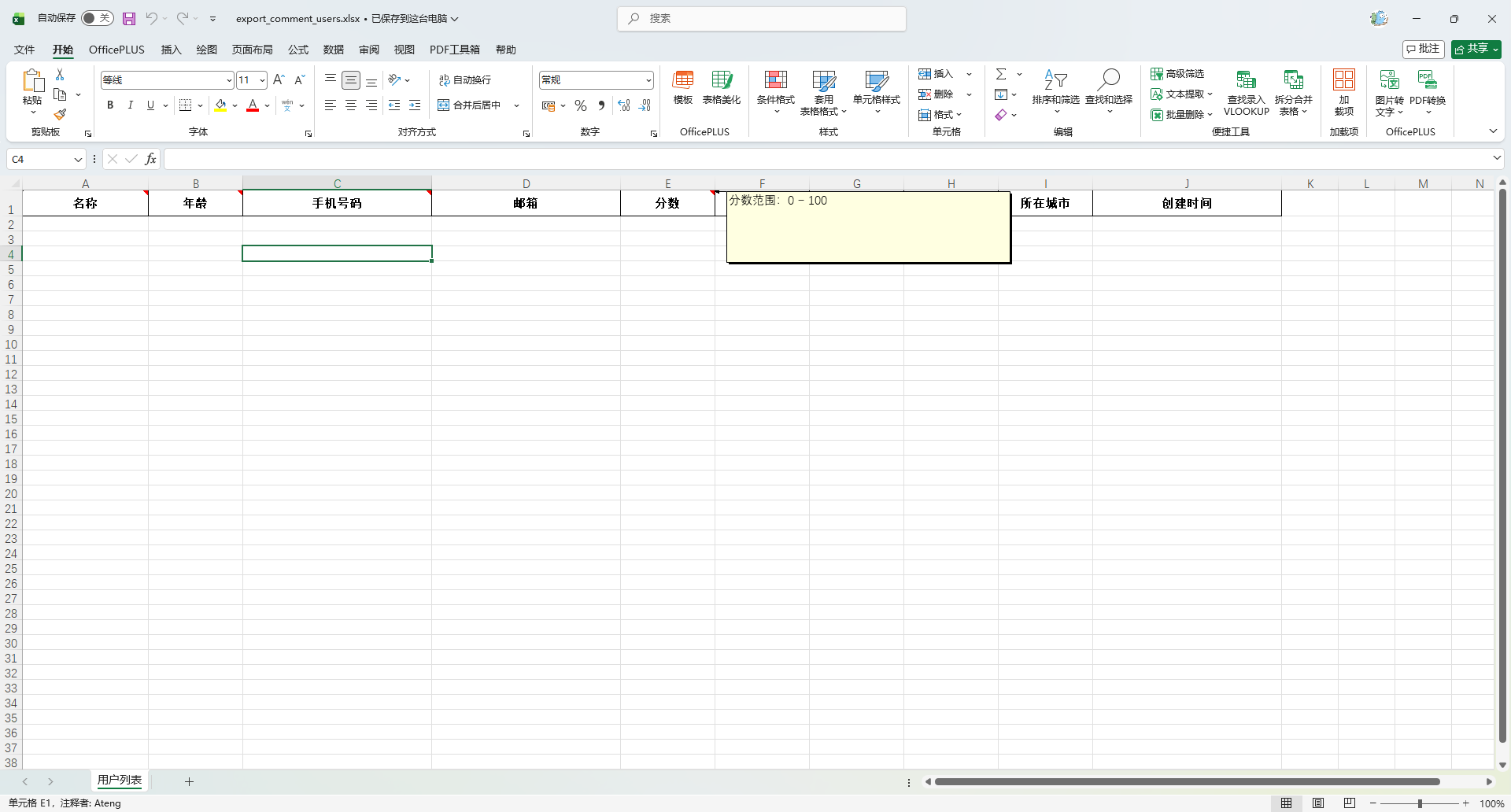This screenshot has height=812, width=1511.
Task: Expand the number format dropdown showing 常规
Action: click(x=648, y=80)
